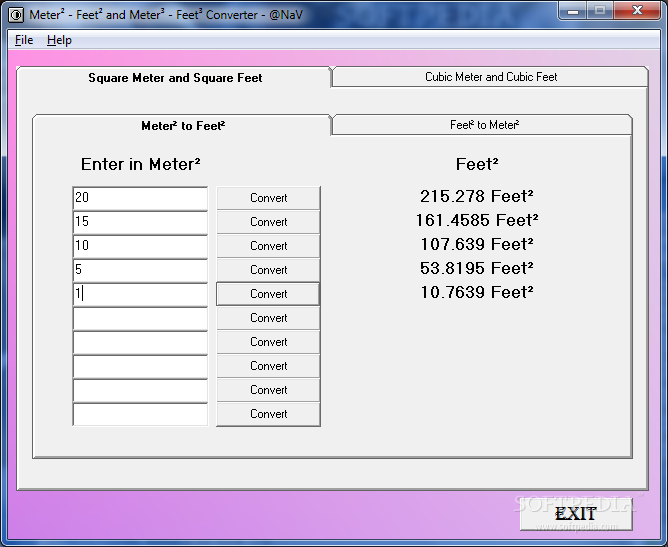This screenshot has height=547, width=668.
Task: Open the File menu
Action: [x=24, y=40]
